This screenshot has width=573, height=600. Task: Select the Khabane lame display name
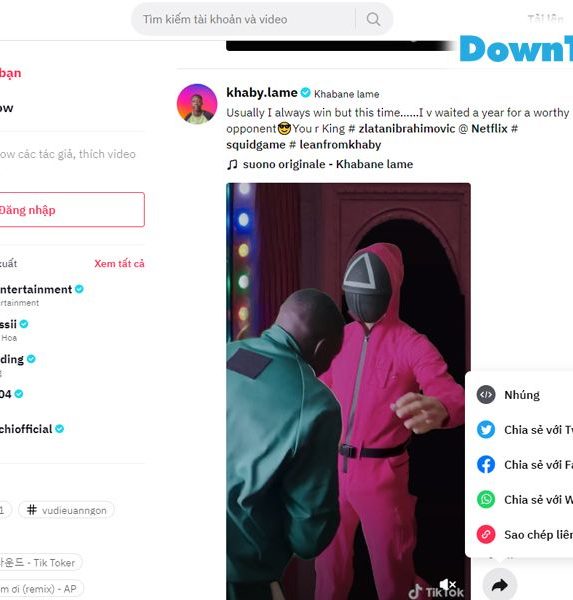[346, 94]
